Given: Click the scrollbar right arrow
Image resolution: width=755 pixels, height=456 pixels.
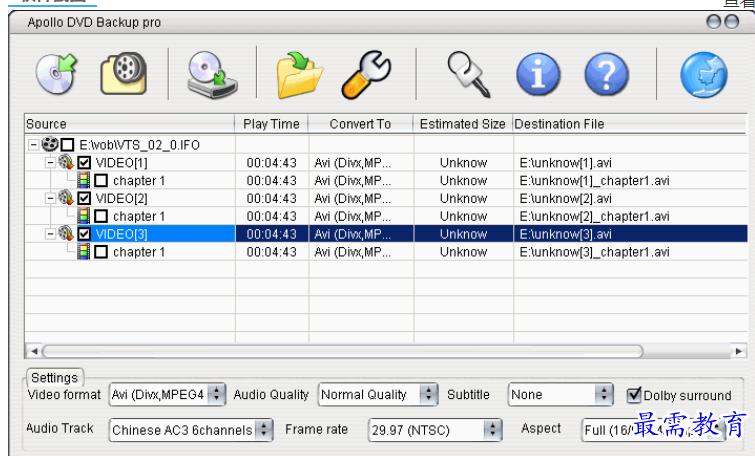Looking at the screenshot, I should click(739, 352).
